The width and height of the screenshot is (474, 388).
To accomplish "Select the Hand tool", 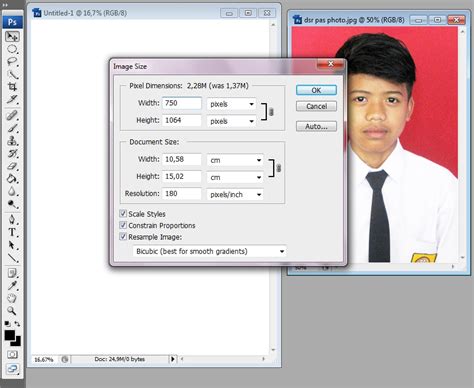I will [12, 298].
